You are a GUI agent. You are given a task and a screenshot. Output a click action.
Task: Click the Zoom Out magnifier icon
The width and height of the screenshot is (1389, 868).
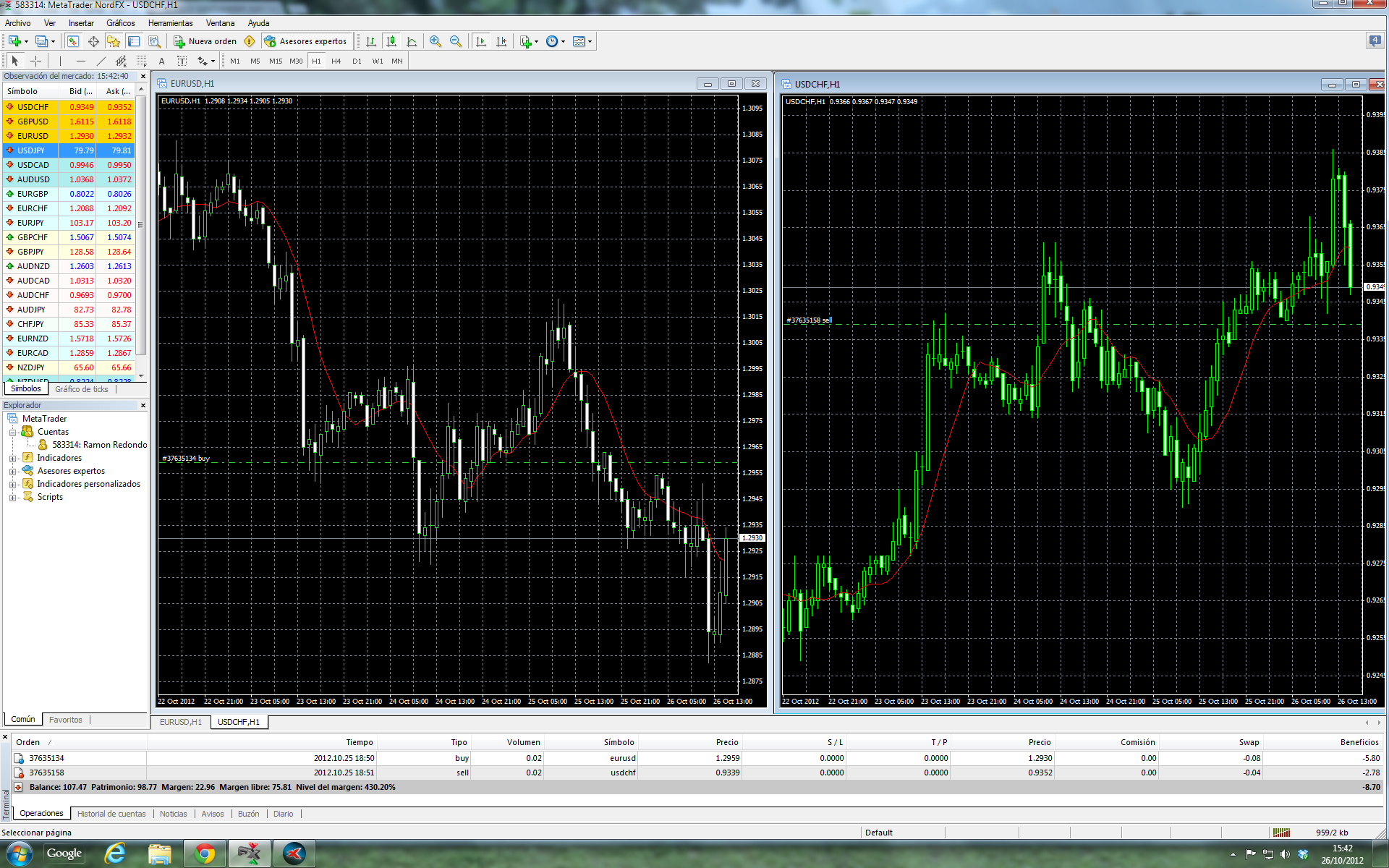coord(456,41)
